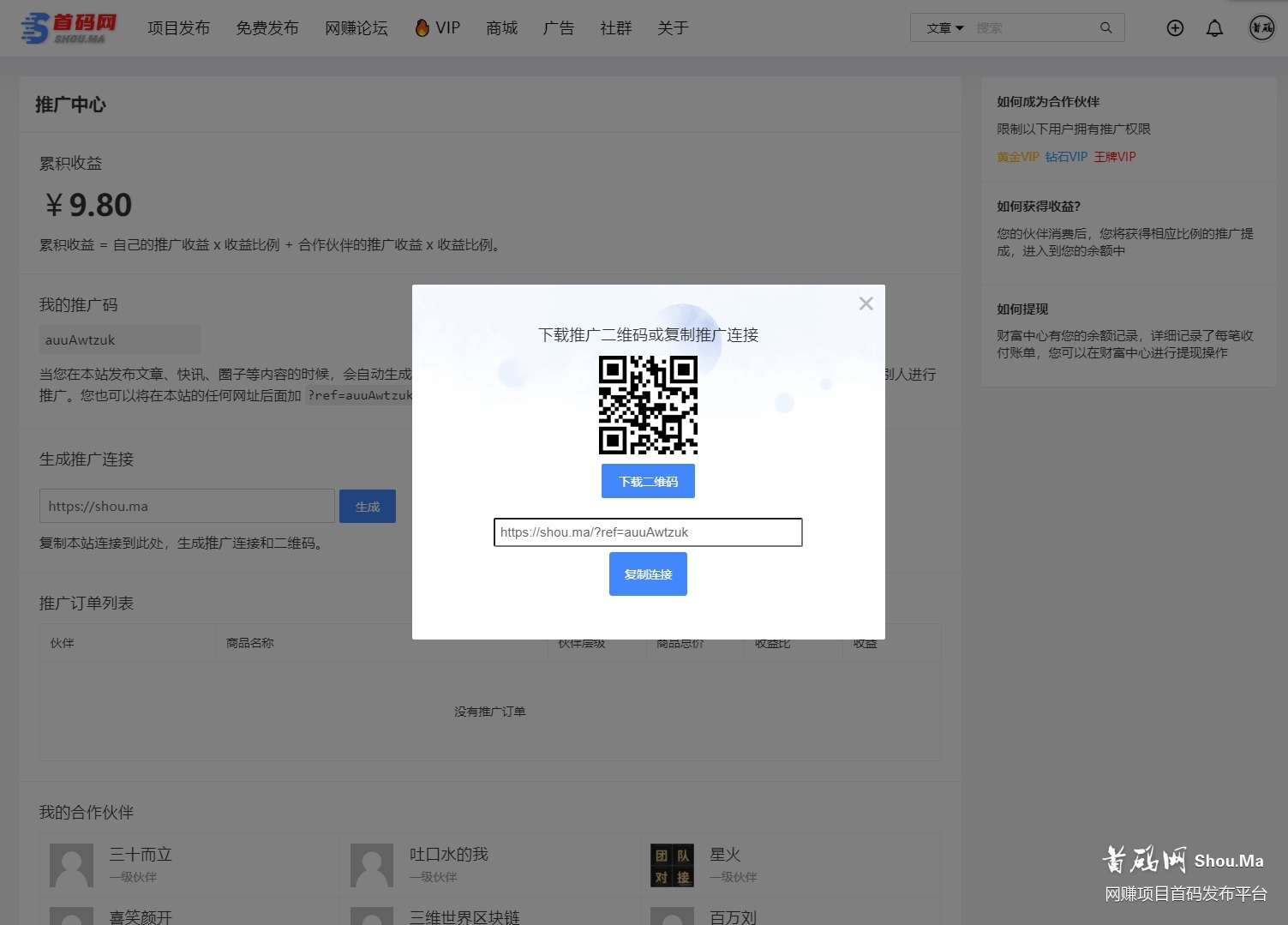The height and width of the screenshot is (925, 1288).
Task: Click the search magnifier icon
Action: coord(1105,27)
